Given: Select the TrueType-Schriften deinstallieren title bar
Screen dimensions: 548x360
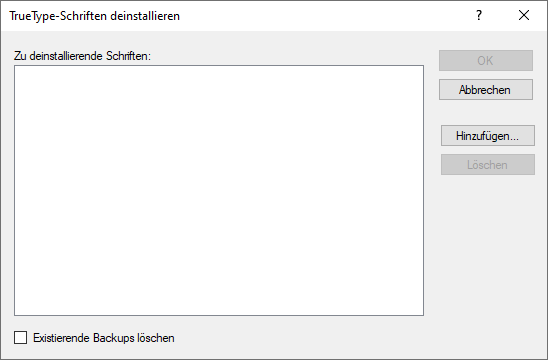Looking at the screenshot, I should pos(94,16).
